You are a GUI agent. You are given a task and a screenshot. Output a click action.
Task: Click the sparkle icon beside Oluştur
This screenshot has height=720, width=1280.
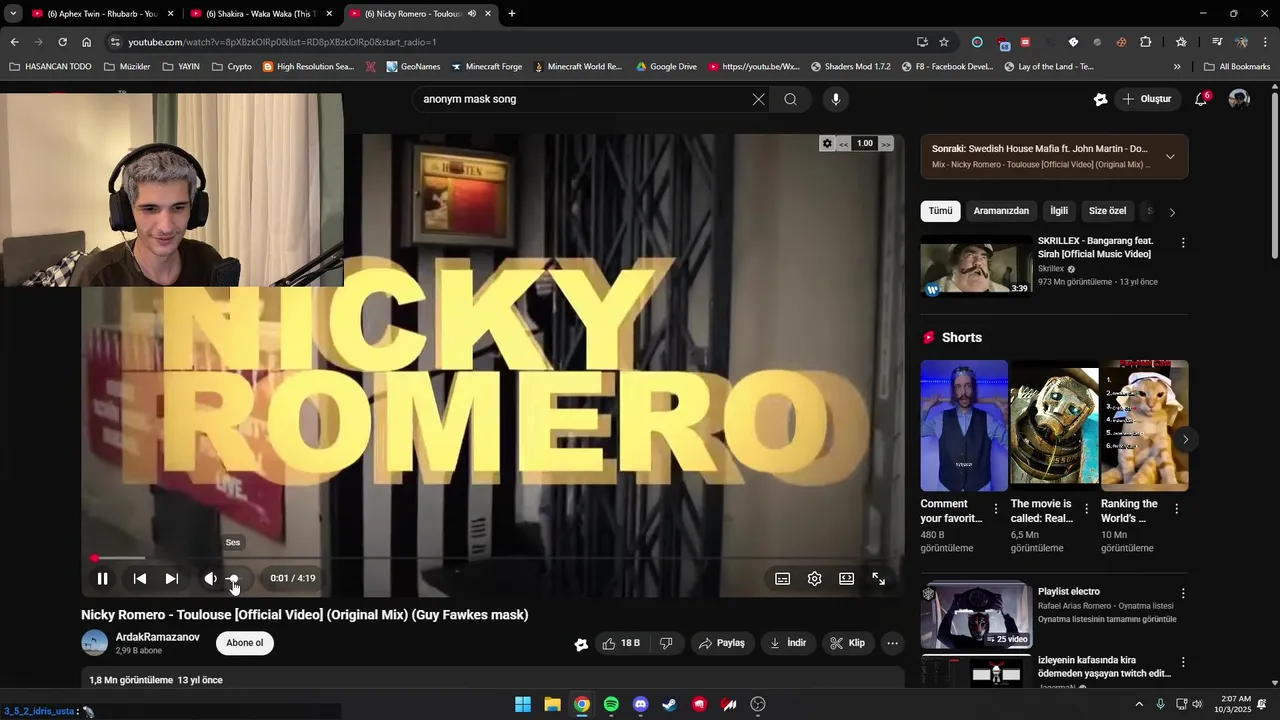(x=1100, y=99)
